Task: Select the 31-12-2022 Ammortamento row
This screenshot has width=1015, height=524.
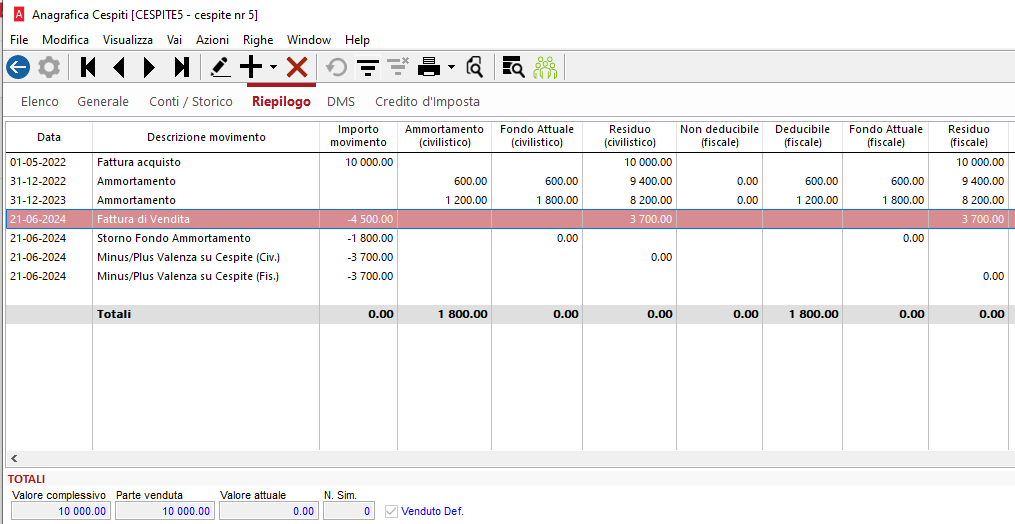Action: pos(508,181)
